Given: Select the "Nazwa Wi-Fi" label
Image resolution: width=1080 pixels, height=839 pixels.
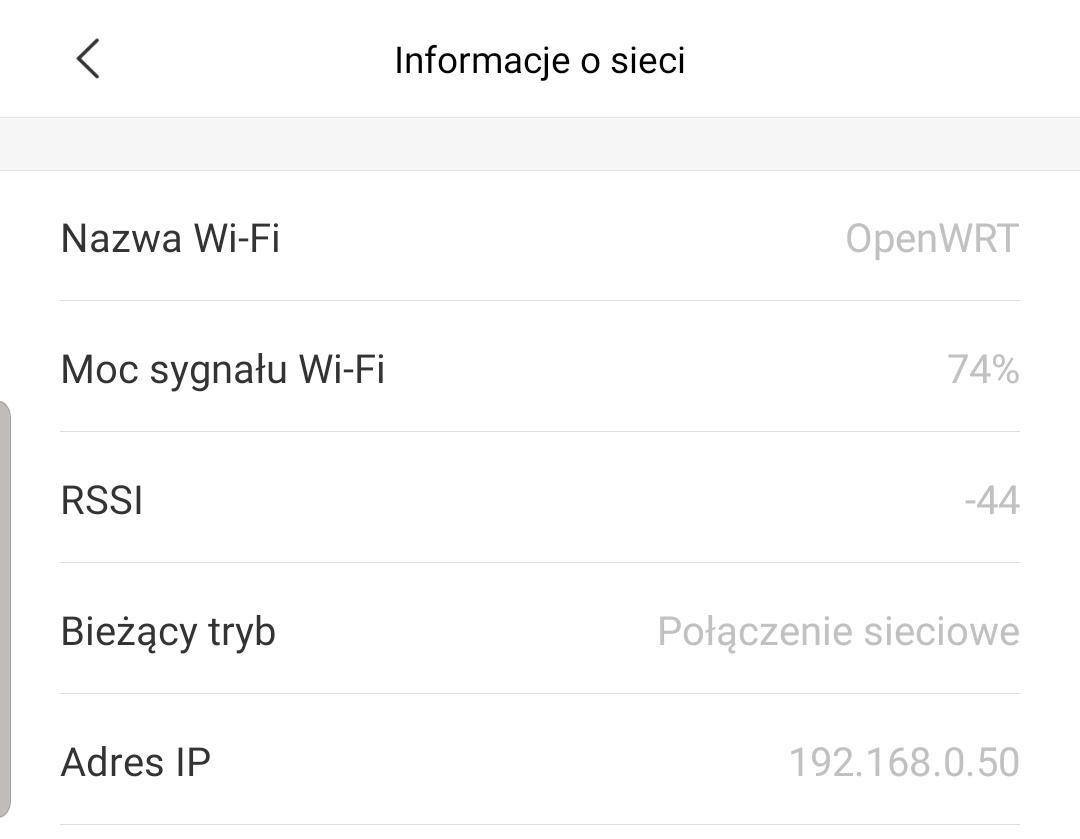Looking at the screenshot, I should coord(170,239).
